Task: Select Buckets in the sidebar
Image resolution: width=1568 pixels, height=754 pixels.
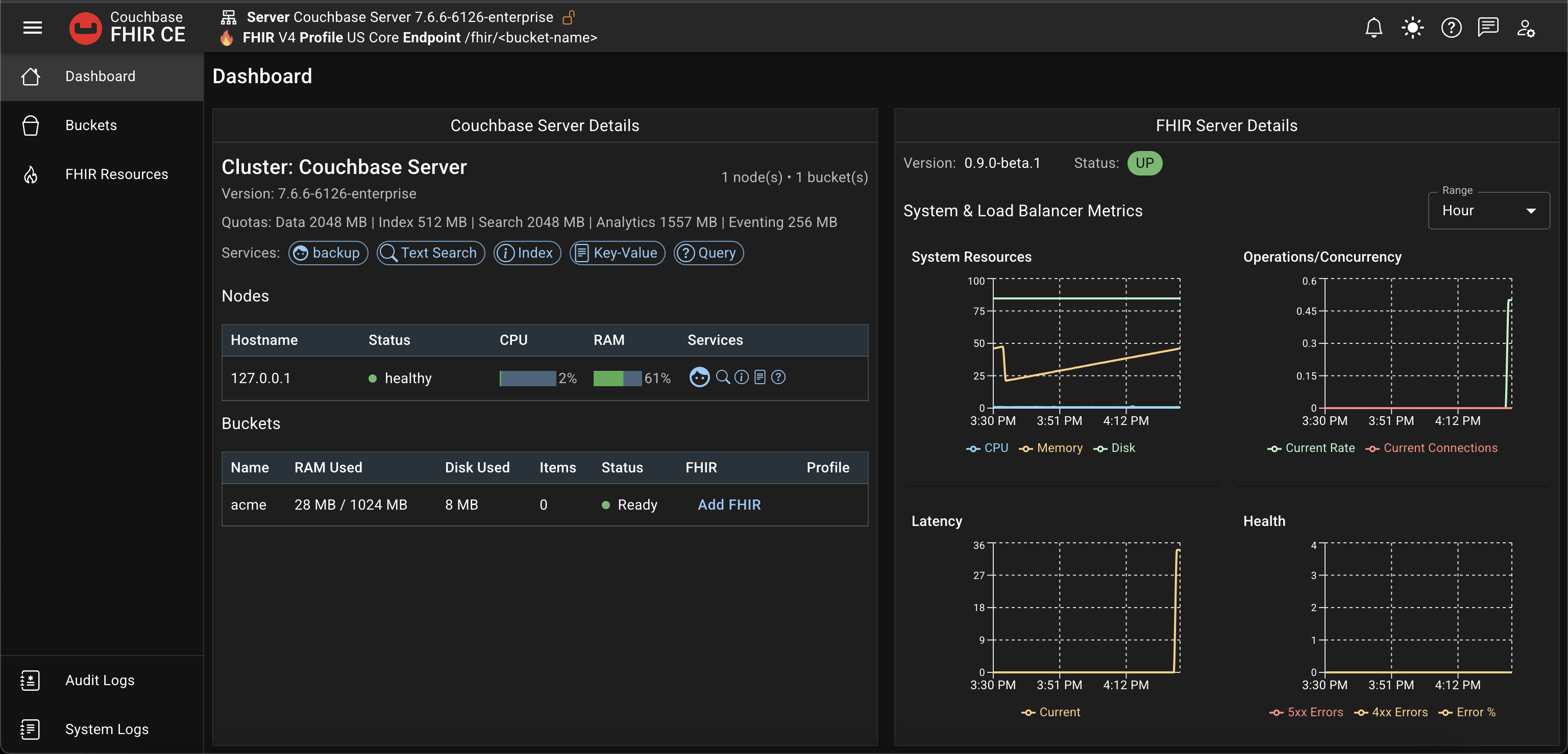Action: (90, 125)
